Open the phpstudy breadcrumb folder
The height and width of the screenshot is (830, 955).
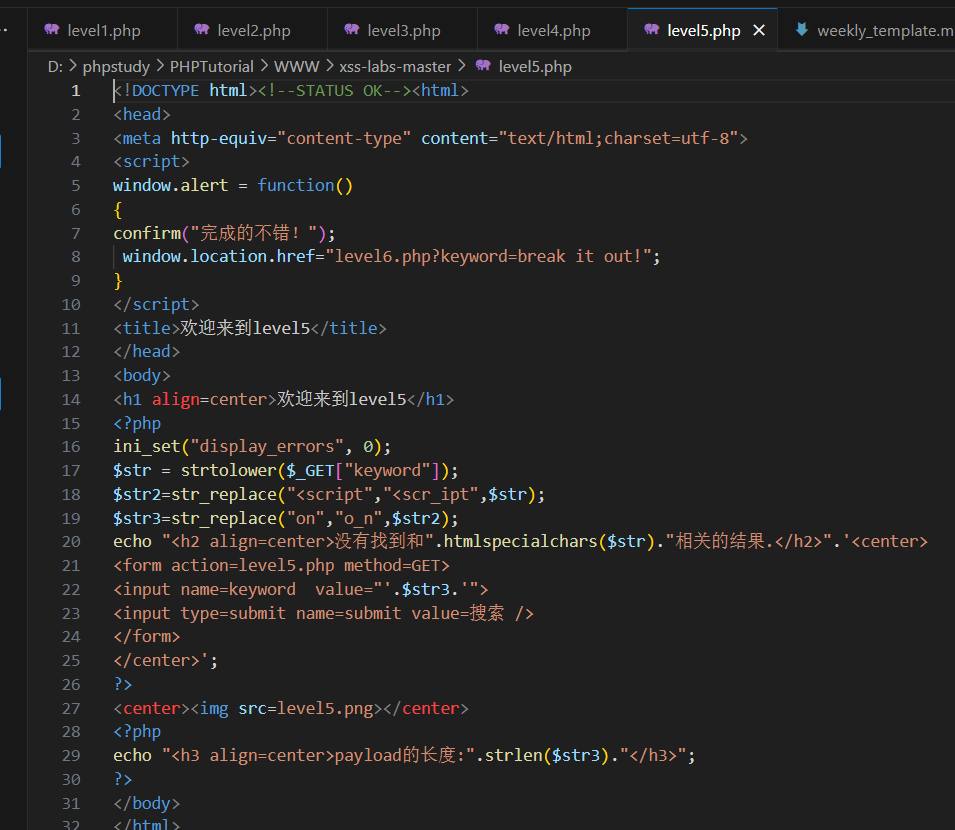coord(116,66)
